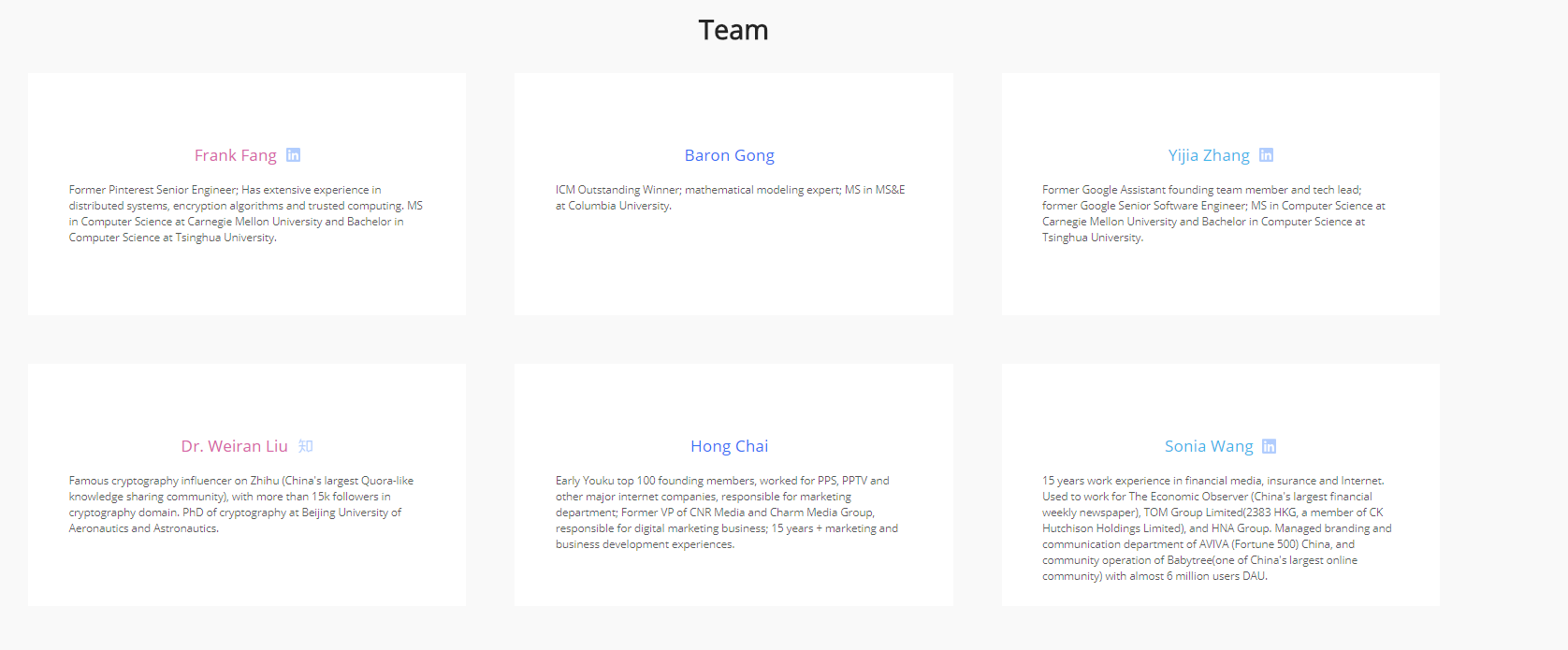Click Baron Gong's ICM Outstanding Winner bio

pos(731,197)
